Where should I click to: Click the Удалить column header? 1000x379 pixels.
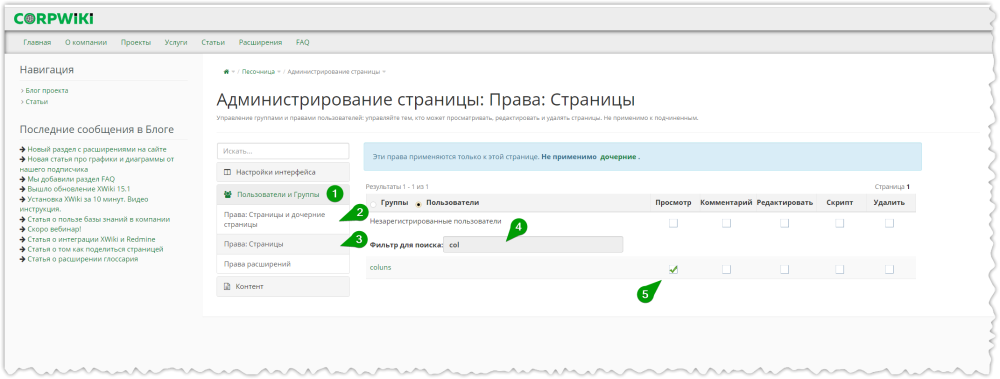[889, 203]
